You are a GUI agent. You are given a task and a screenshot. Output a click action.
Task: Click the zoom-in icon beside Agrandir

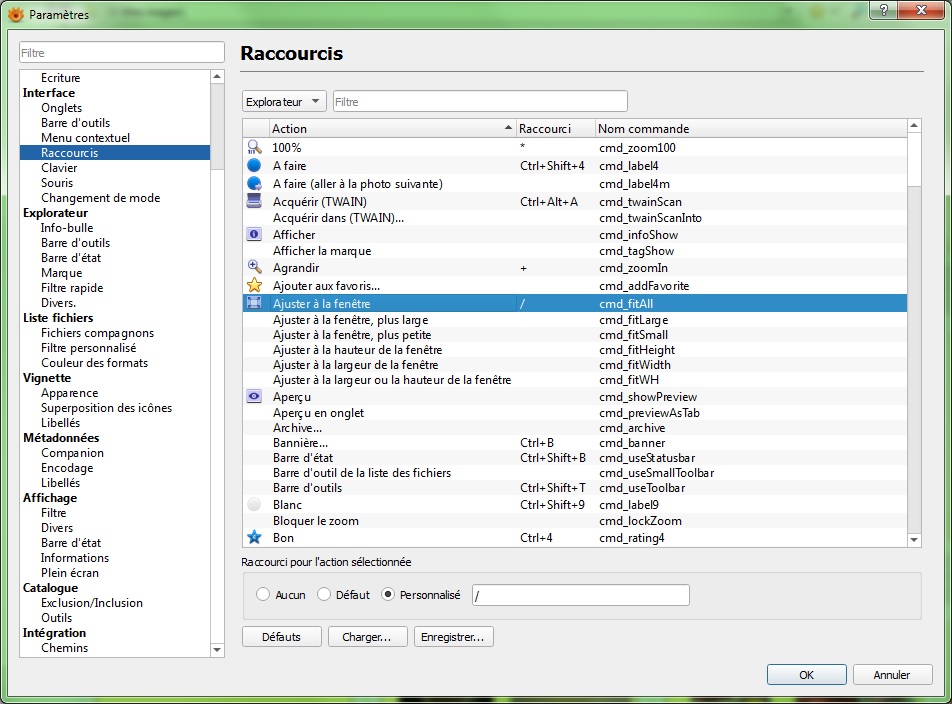coord(254,268)
